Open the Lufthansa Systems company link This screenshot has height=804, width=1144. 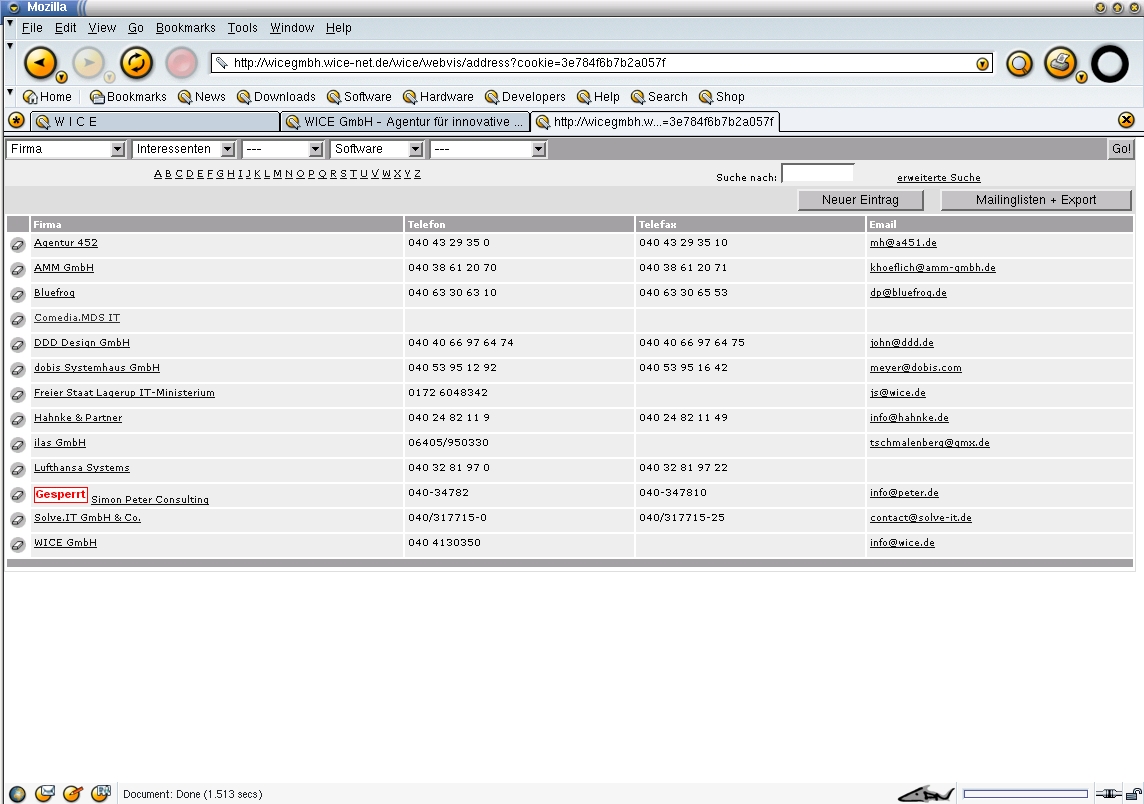(x=81, y=468)
